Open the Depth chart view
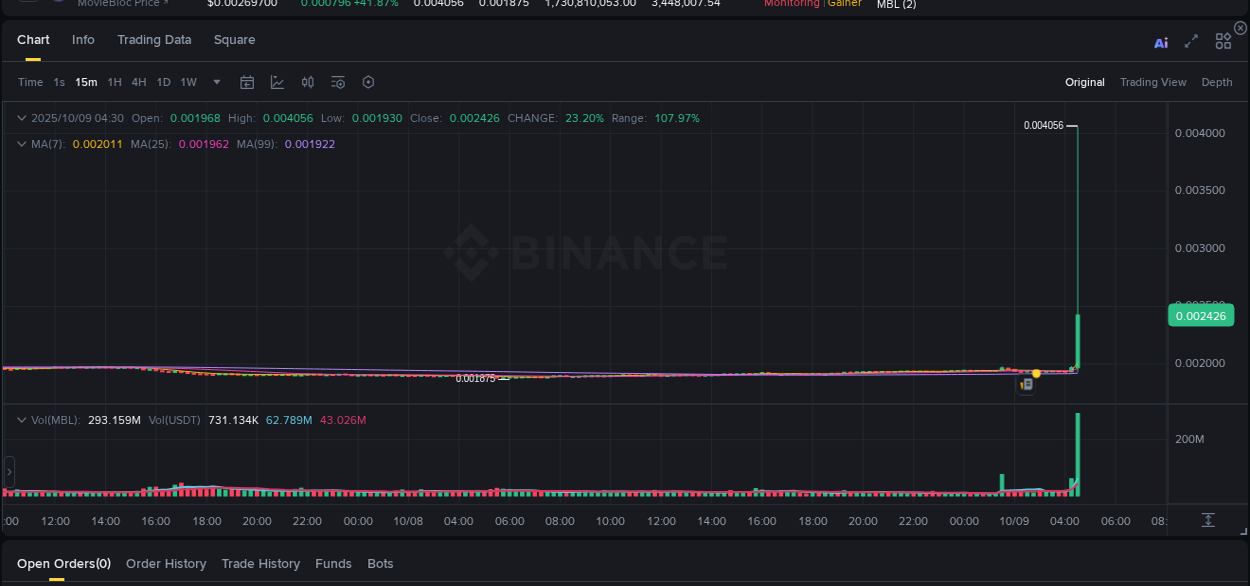Viewport: 1250px width, 586px height. click(1217, 82)
